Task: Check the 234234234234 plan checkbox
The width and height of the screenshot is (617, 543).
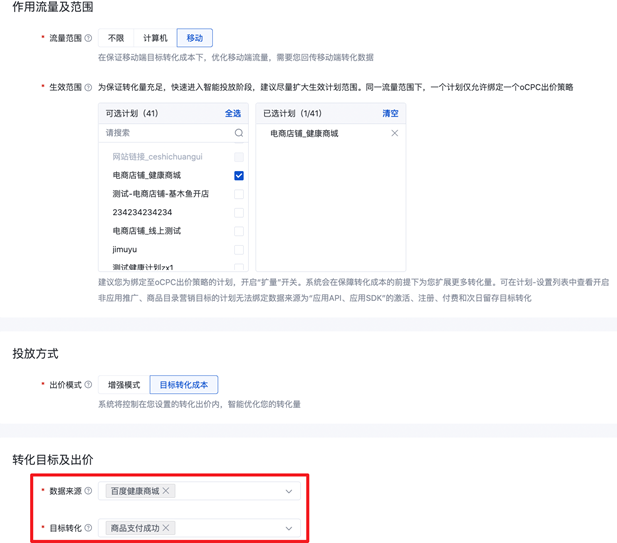Action: (239, 212)
